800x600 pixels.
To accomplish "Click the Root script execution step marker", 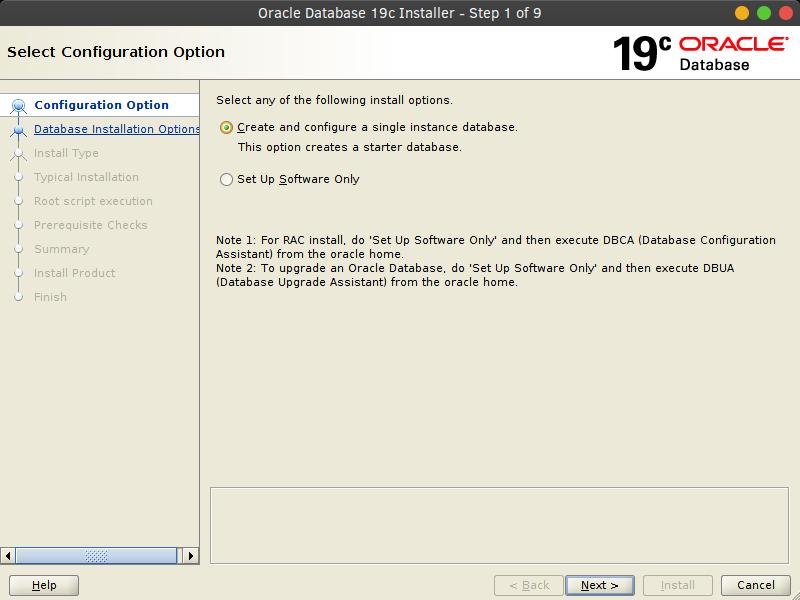I will (19, 202).
